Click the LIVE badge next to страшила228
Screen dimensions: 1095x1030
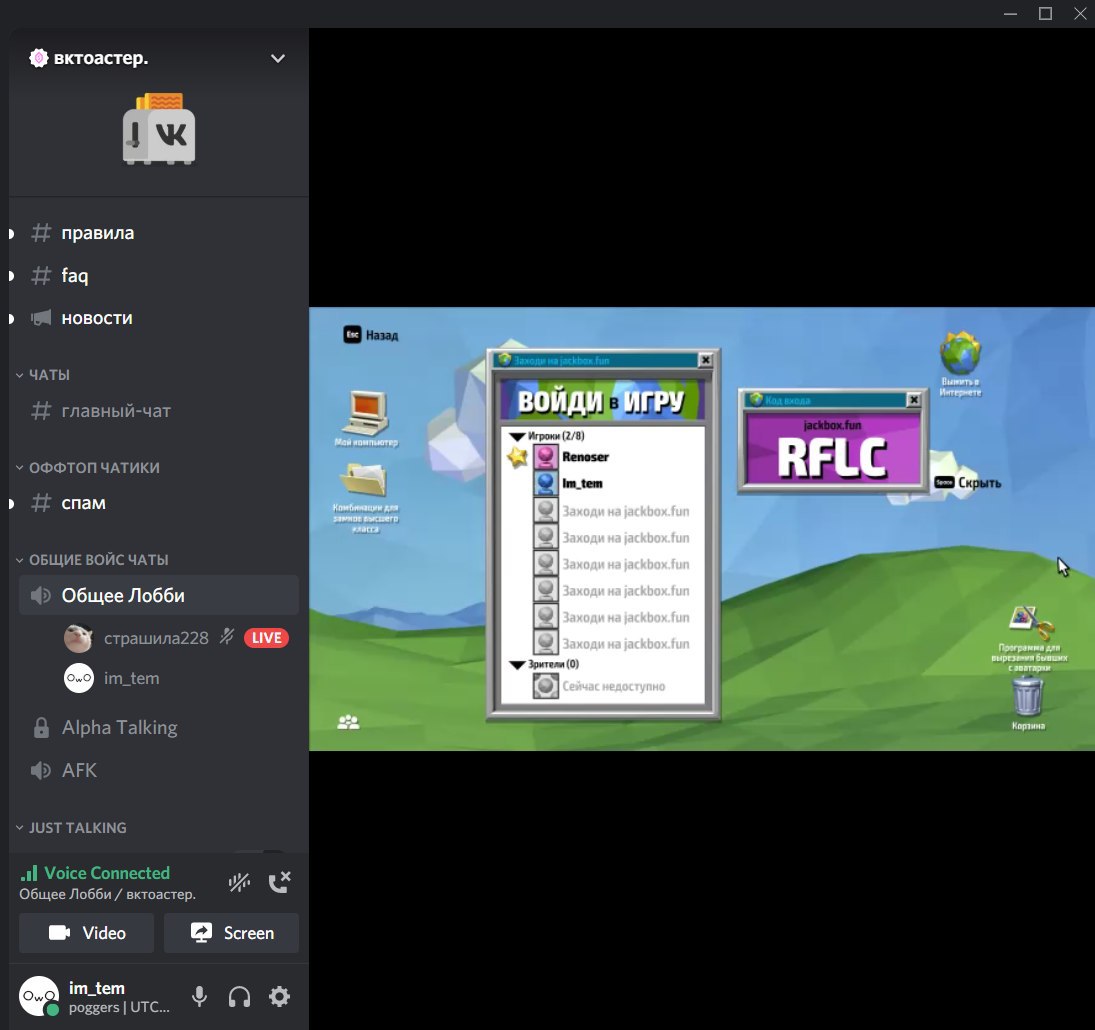266,638
